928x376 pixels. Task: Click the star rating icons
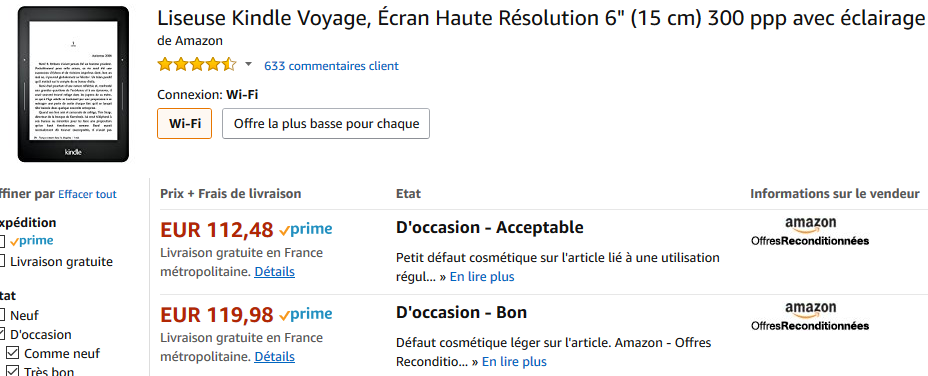coord(197,65)
